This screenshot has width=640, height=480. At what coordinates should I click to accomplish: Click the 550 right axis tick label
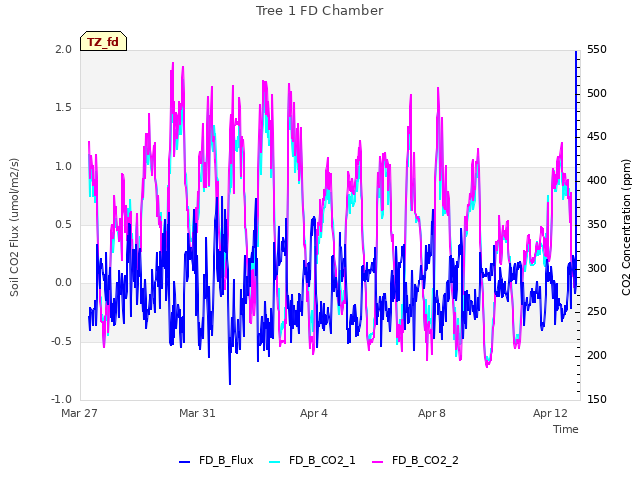tap(597, 49)
